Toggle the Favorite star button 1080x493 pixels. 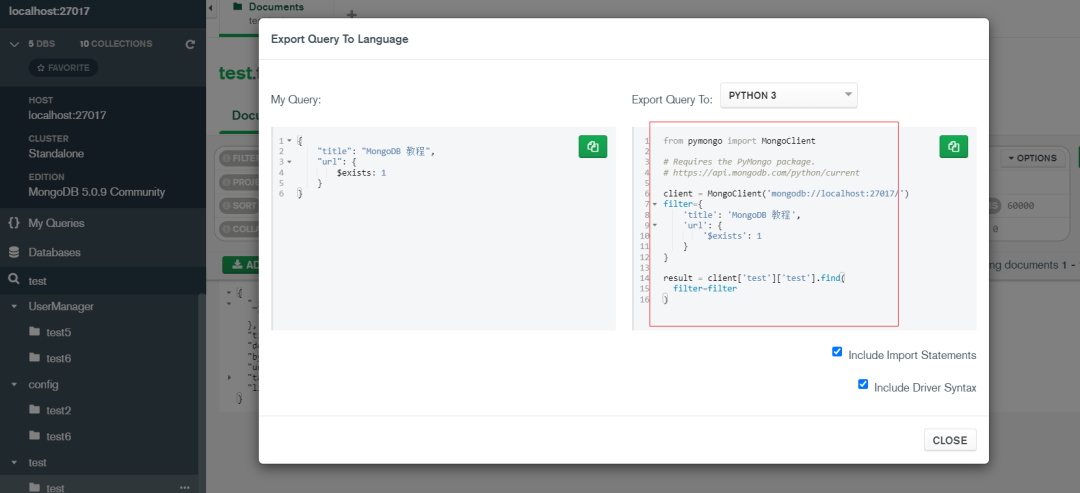click(x=63, y=68)
